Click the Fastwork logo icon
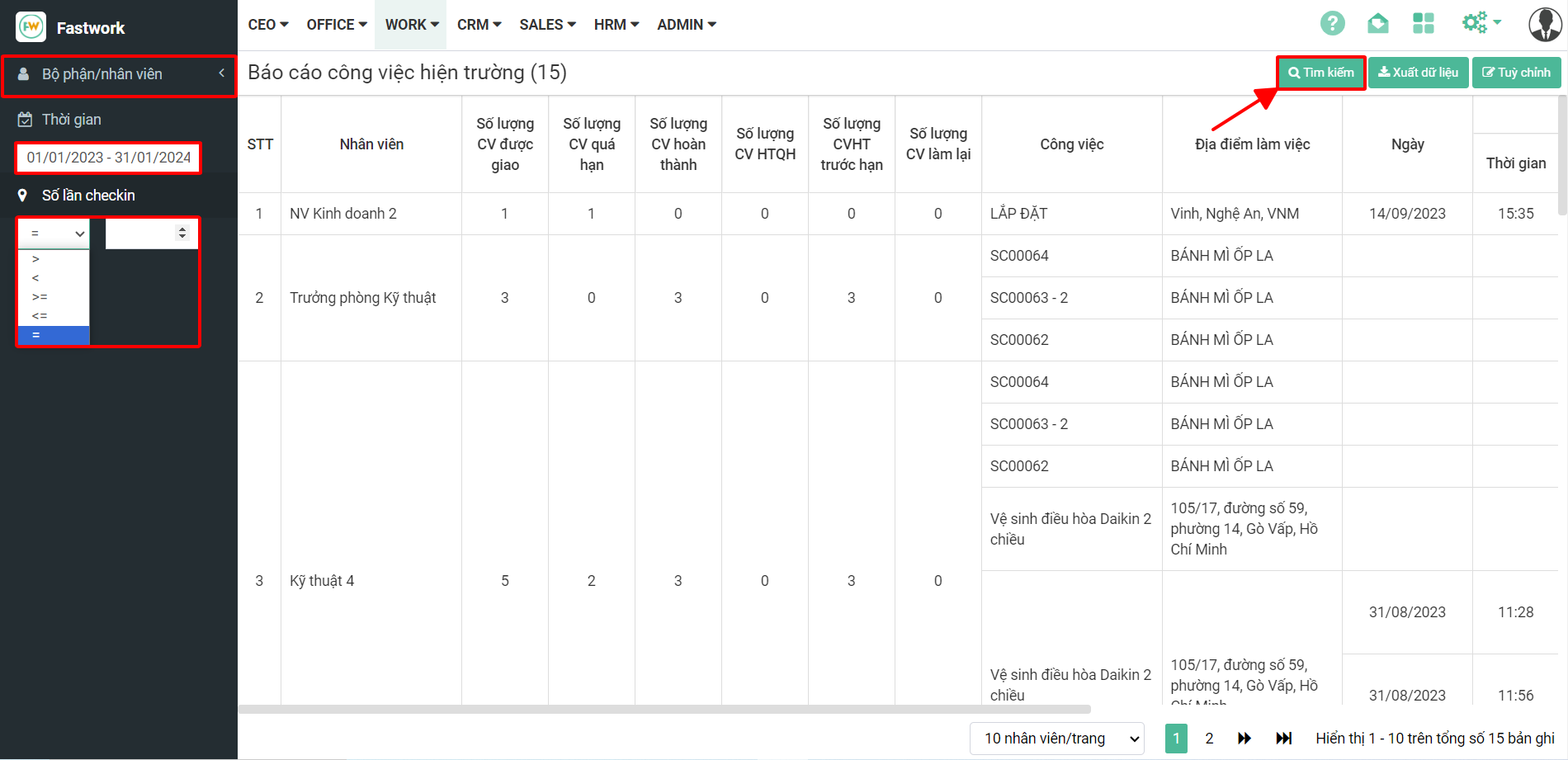The image size is (1568, 760). click(31, 27)
